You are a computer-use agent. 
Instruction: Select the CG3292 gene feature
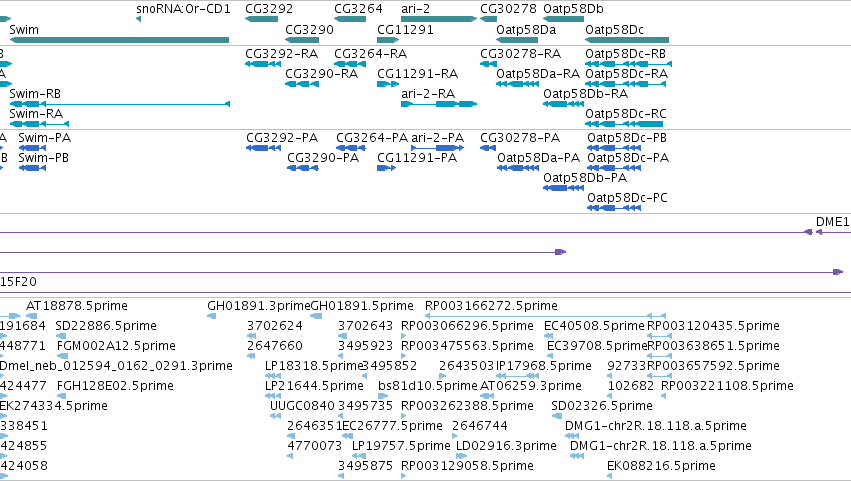(262, 19)
